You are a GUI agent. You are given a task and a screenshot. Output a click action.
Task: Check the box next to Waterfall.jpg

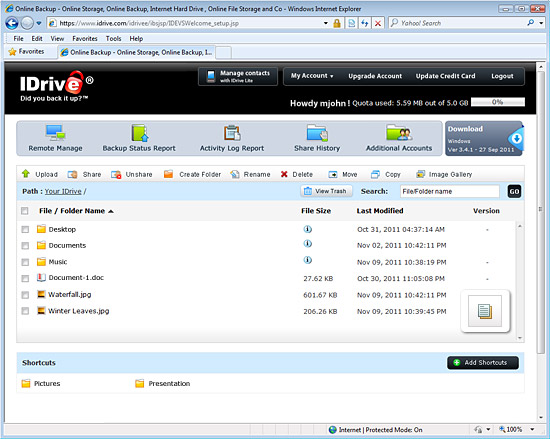25,295
